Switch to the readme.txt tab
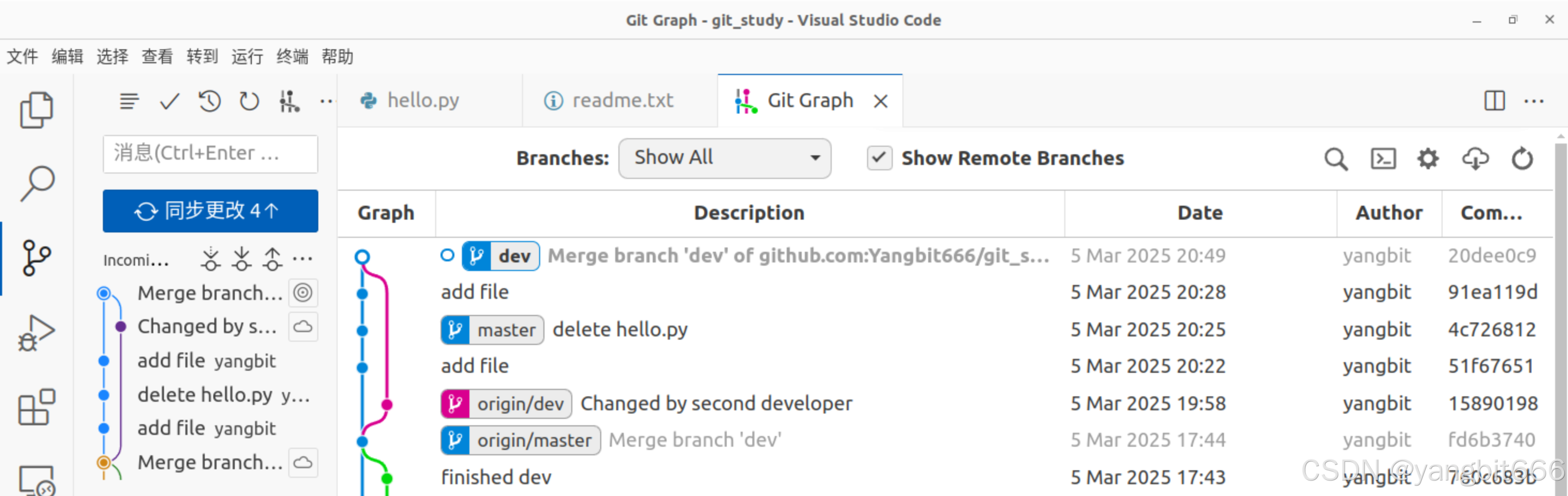The image size is (1568, 496). click(x=619, y=101)
